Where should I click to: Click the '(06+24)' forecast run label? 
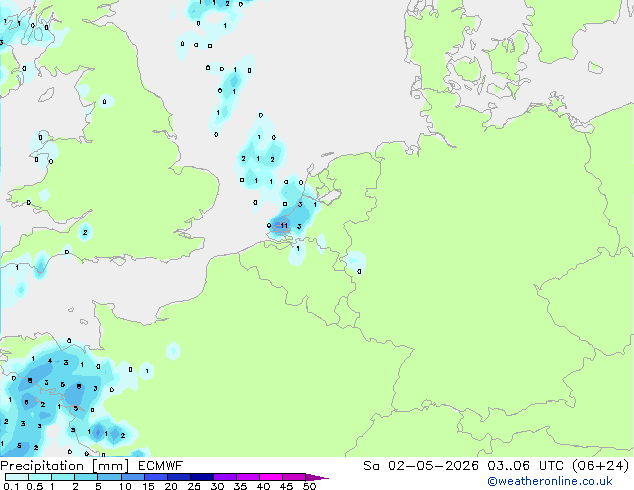point(601,466)
